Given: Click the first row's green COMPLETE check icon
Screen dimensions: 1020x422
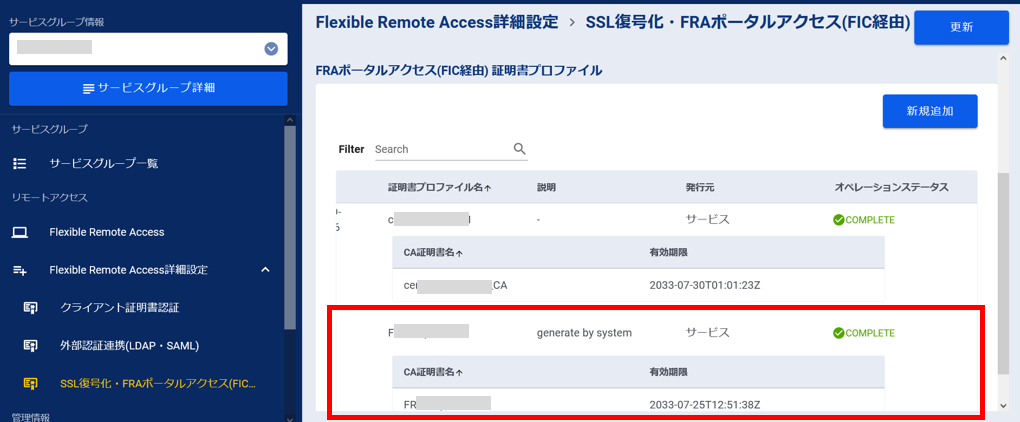Looking at the screenshot, I should [x=839, y=220].
